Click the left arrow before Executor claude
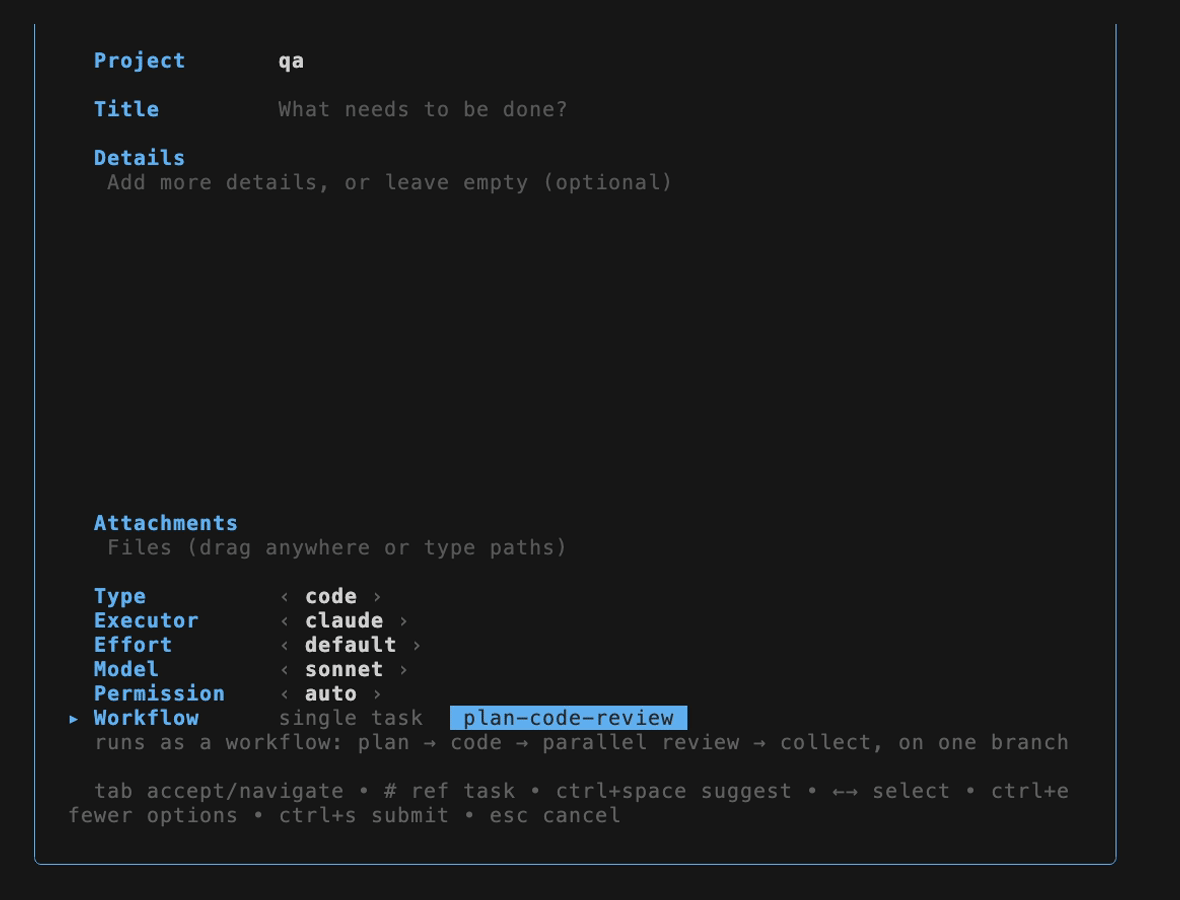Image resolution: width=1180 pixels, height=900 pixels. pos(284,622)
